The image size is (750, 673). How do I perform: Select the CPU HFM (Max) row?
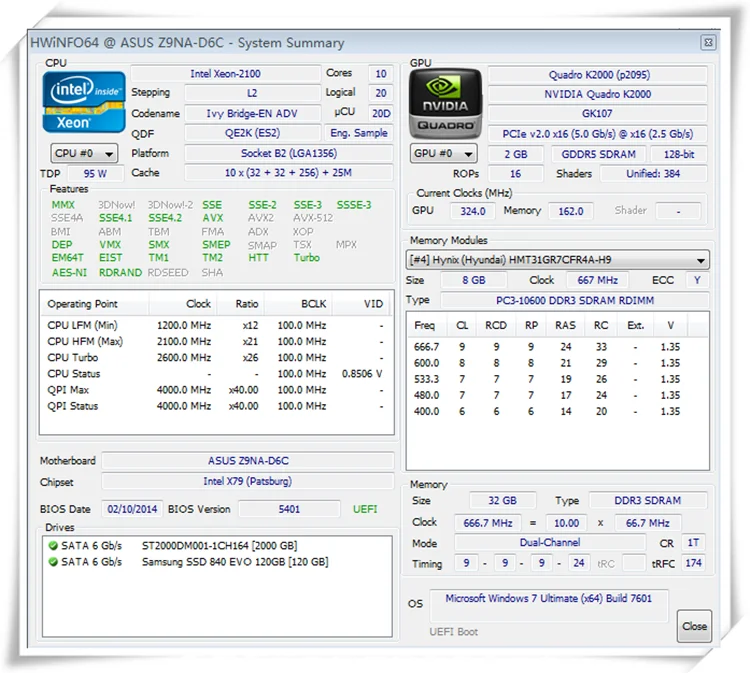216,342
